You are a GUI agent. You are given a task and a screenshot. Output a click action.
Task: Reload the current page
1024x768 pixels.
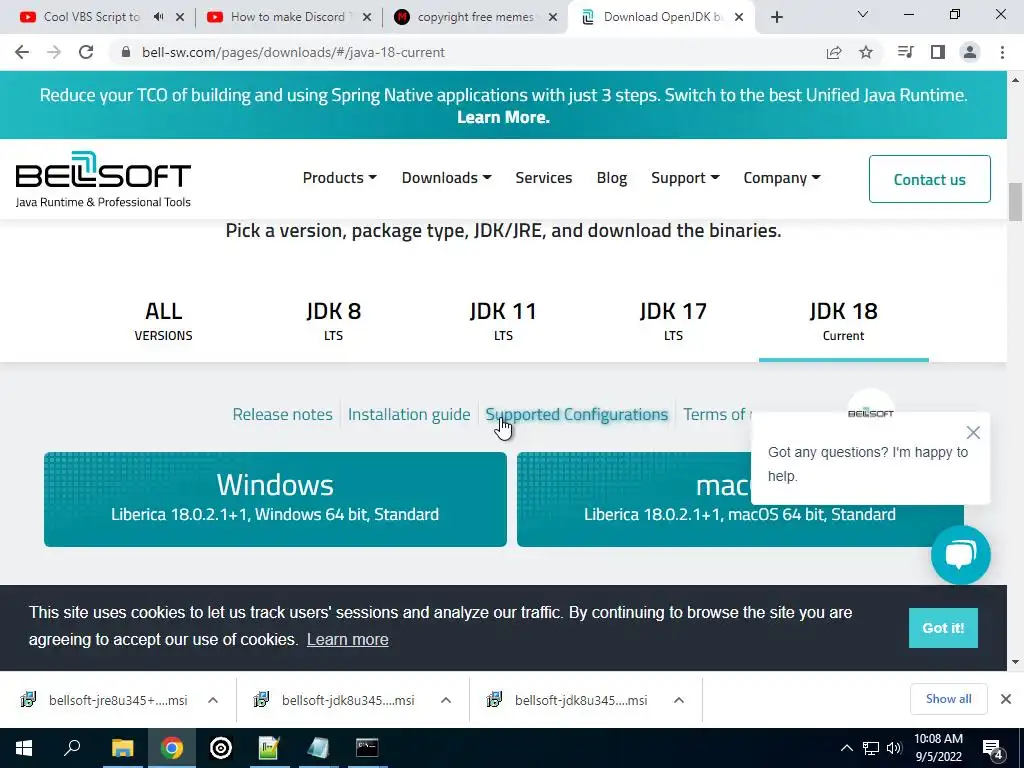tap(86, 52)
